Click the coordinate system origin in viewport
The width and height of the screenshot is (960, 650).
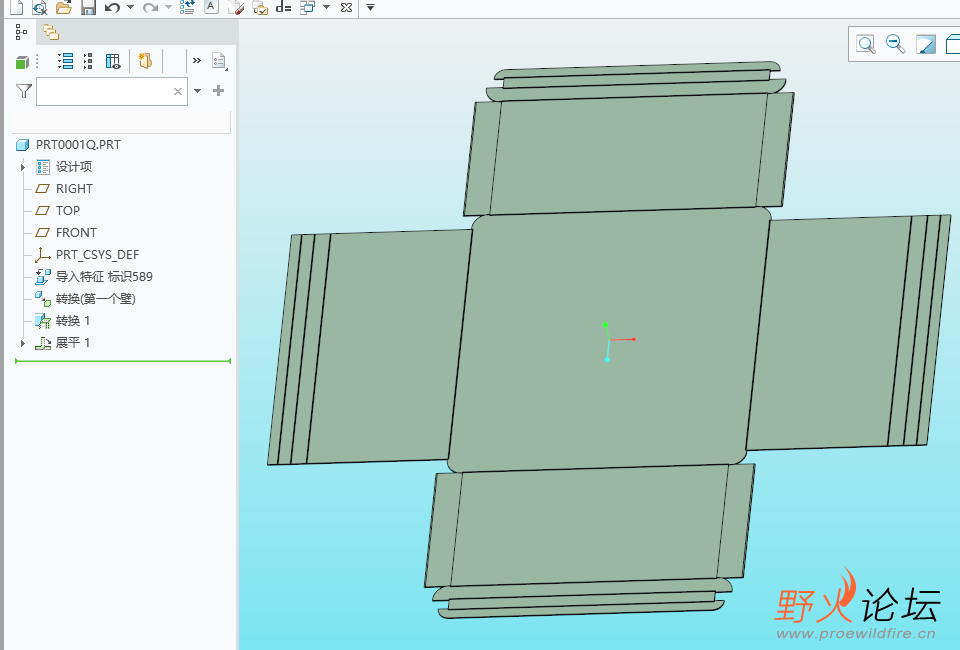(610, 339)
